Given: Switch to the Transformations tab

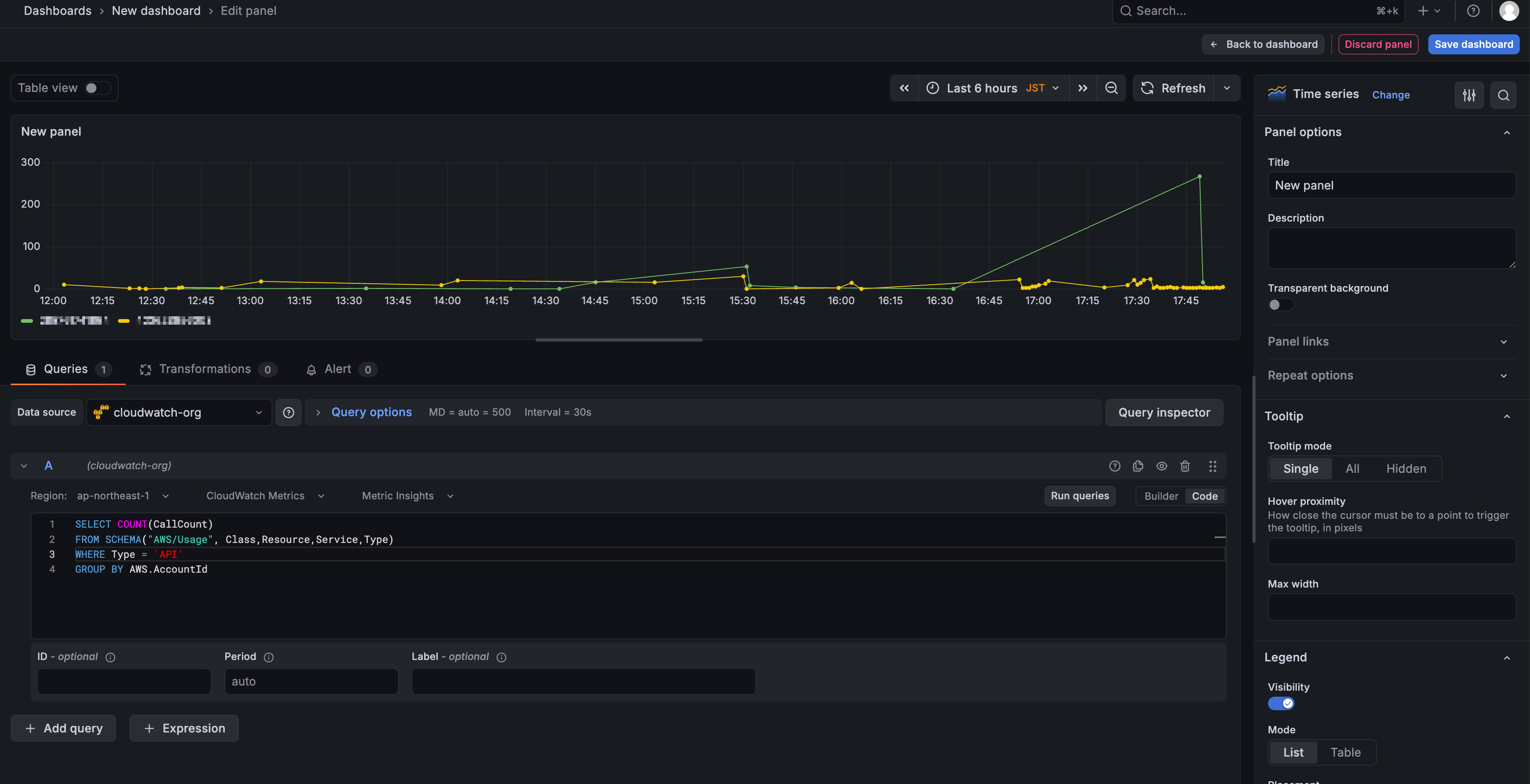Looking at the screenshot, I should (x=205, y=369).
